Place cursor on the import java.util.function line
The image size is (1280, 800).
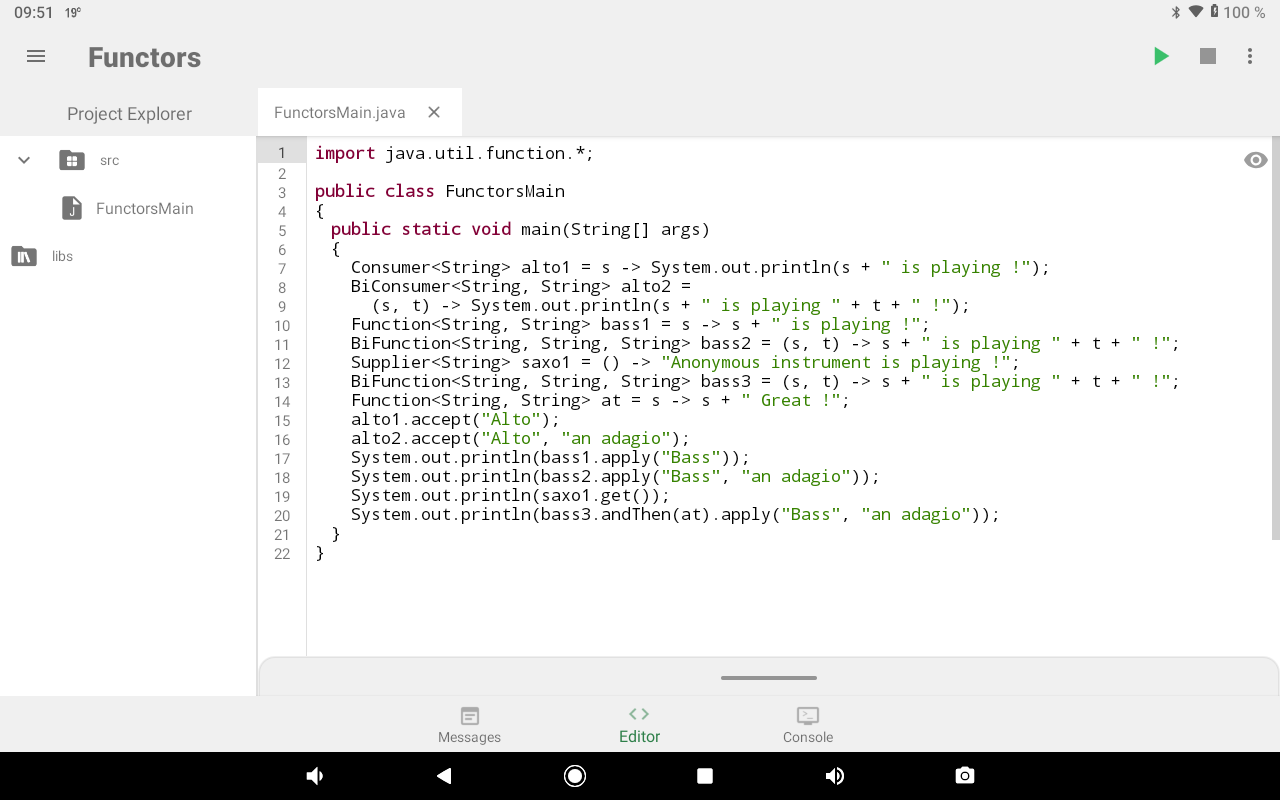click(455, 153)
